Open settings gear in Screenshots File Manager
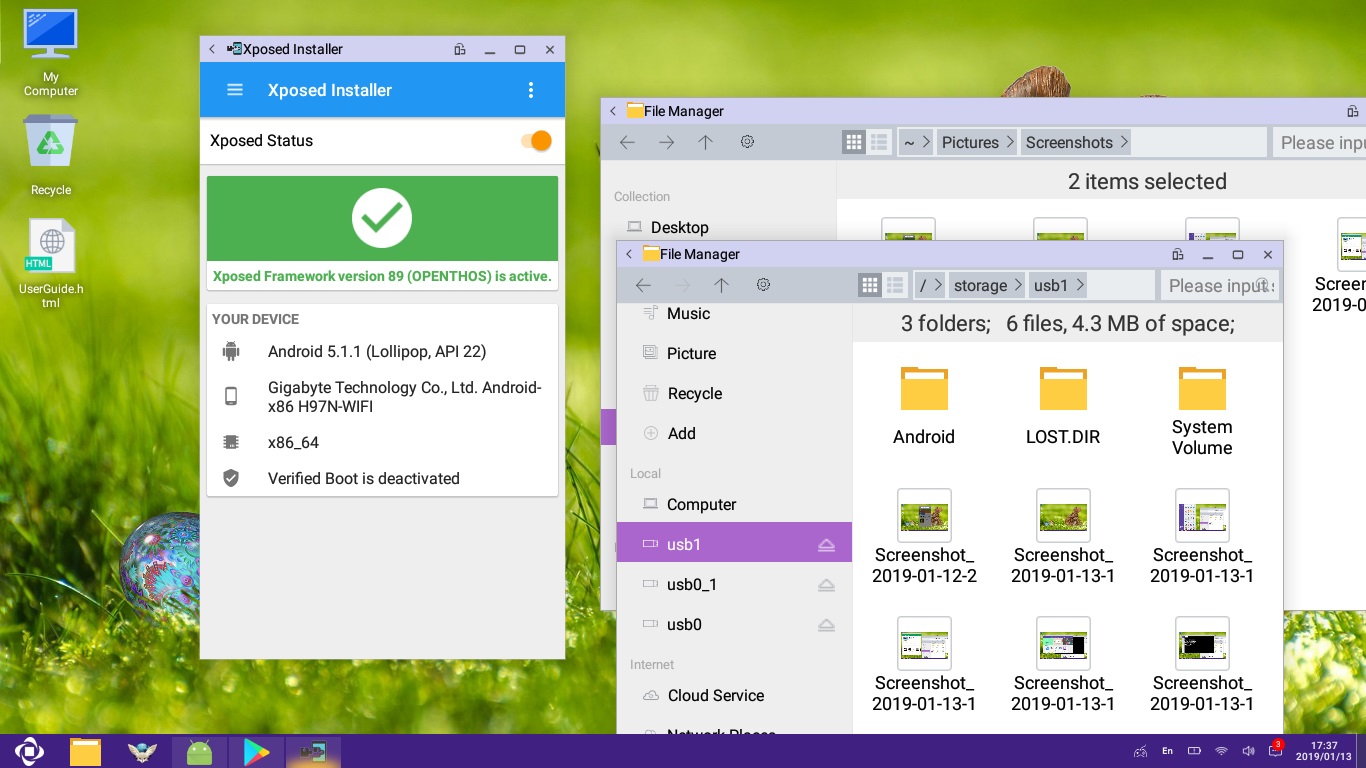Image resolution: width=1366 pixels, height=768 pixels. click(x=747, y=142)
